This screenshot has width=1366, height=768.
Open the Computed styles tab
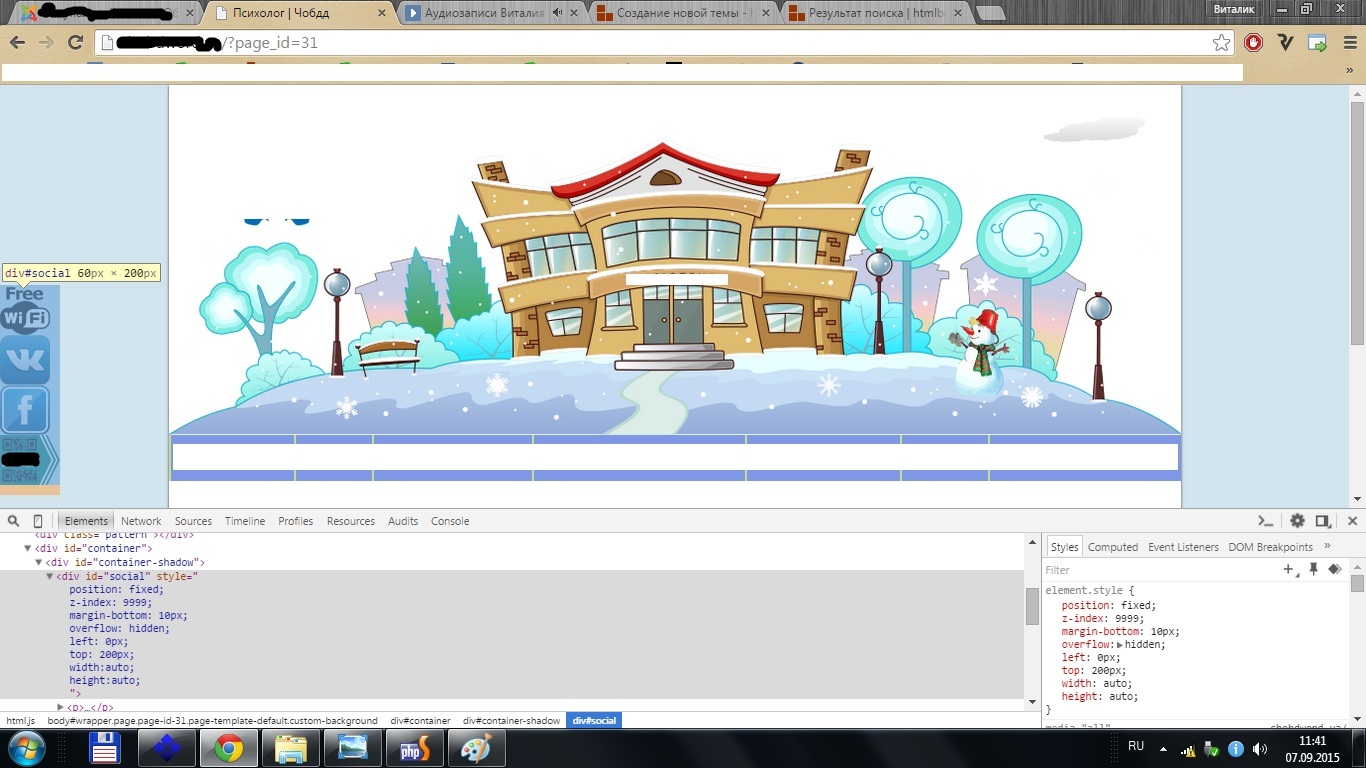[x=1112, y=547]
